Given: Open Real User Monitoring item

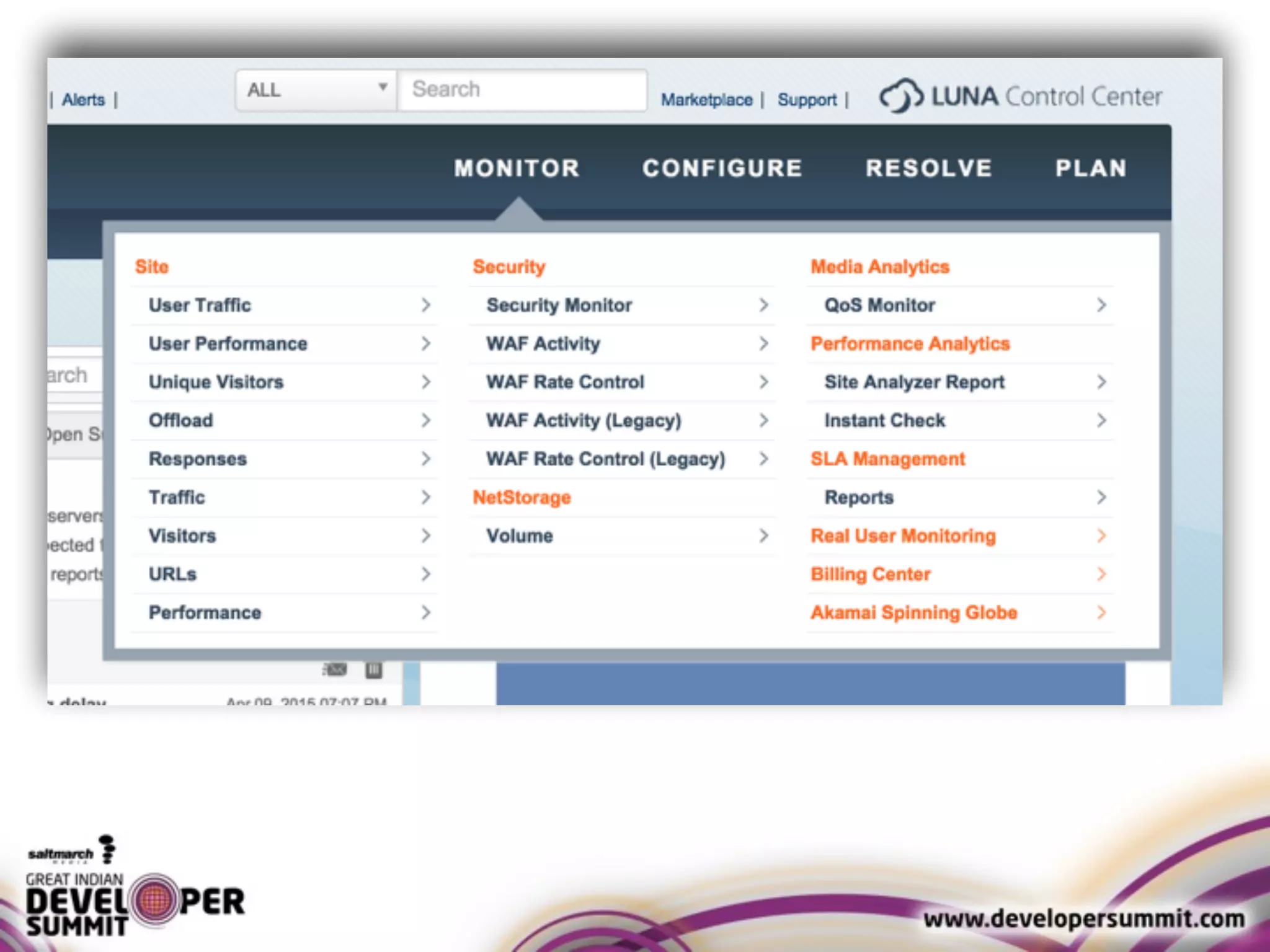Looking at the screenshot, I should [x=903, y=535].
